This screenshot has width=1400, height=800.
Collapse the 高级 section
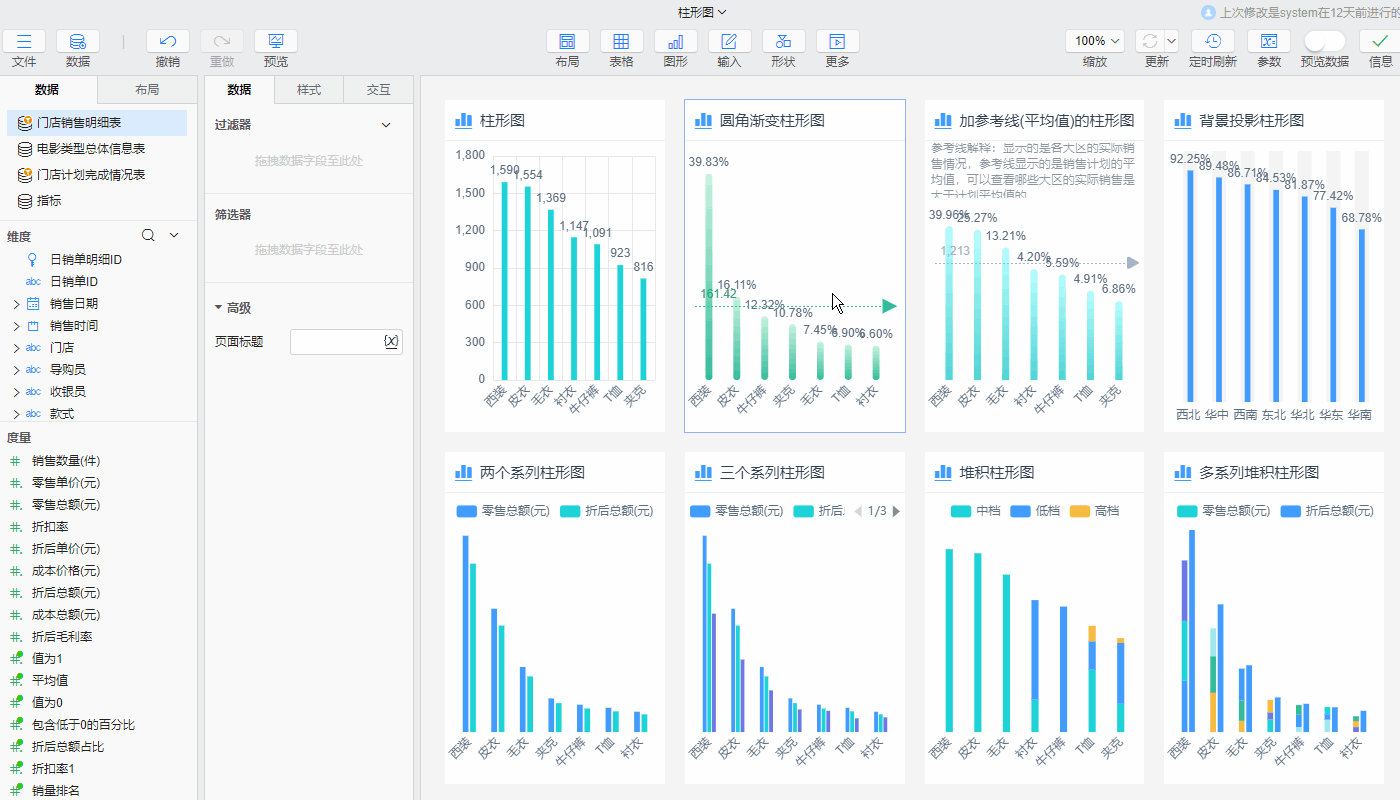219,308
